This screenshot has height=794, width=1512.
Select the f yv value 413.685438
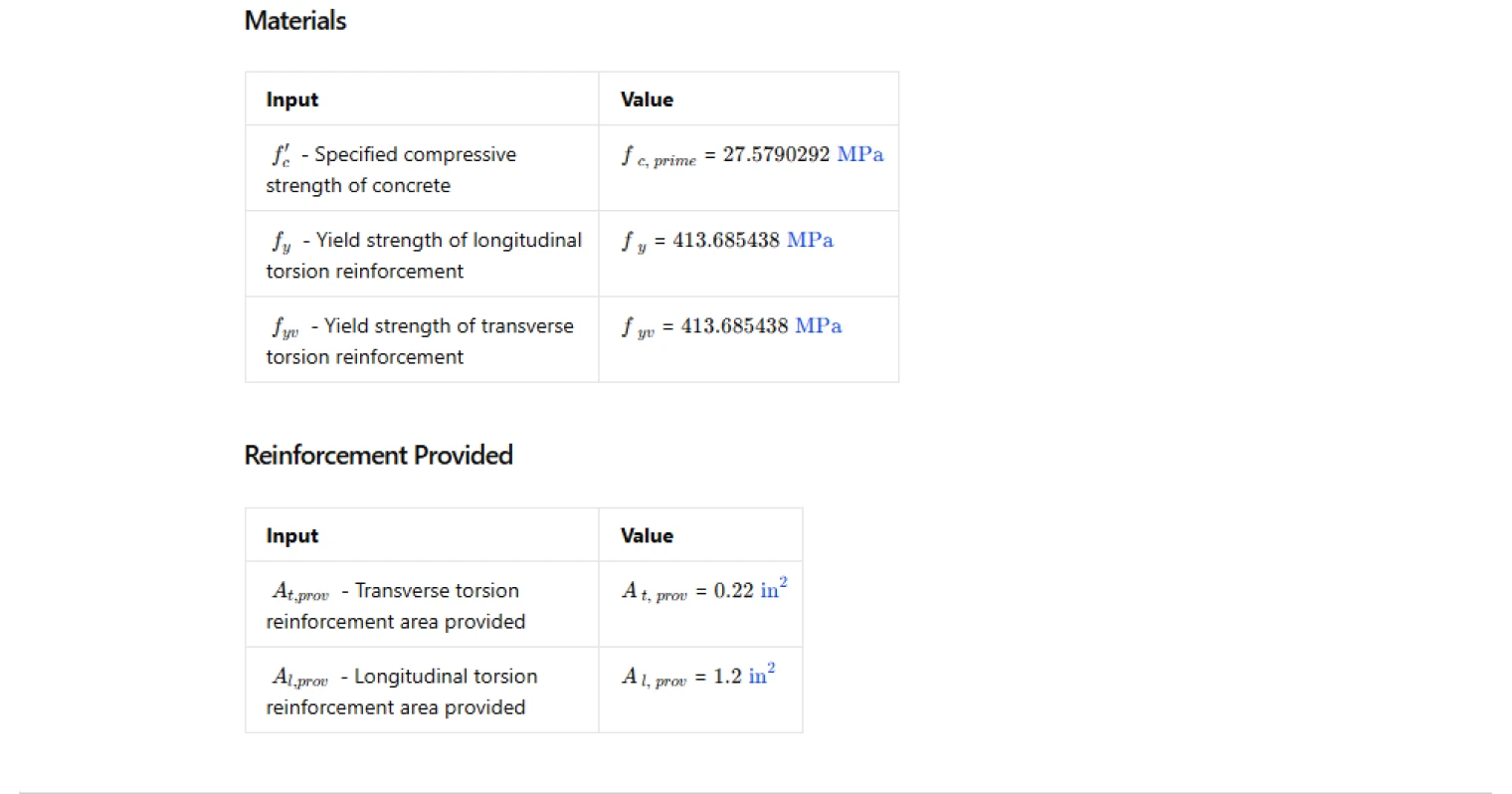pyautogui.click(x=734, y=325)
